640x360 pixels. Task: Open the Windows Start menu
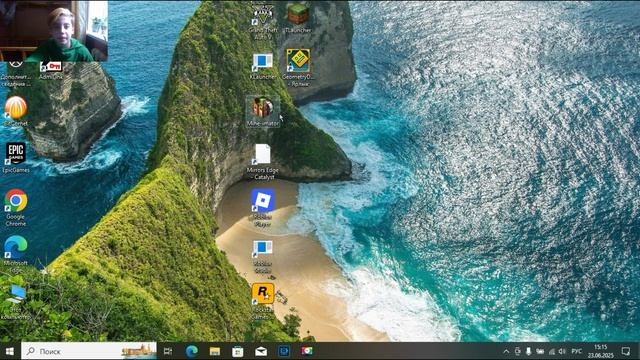tap(10, 351)
